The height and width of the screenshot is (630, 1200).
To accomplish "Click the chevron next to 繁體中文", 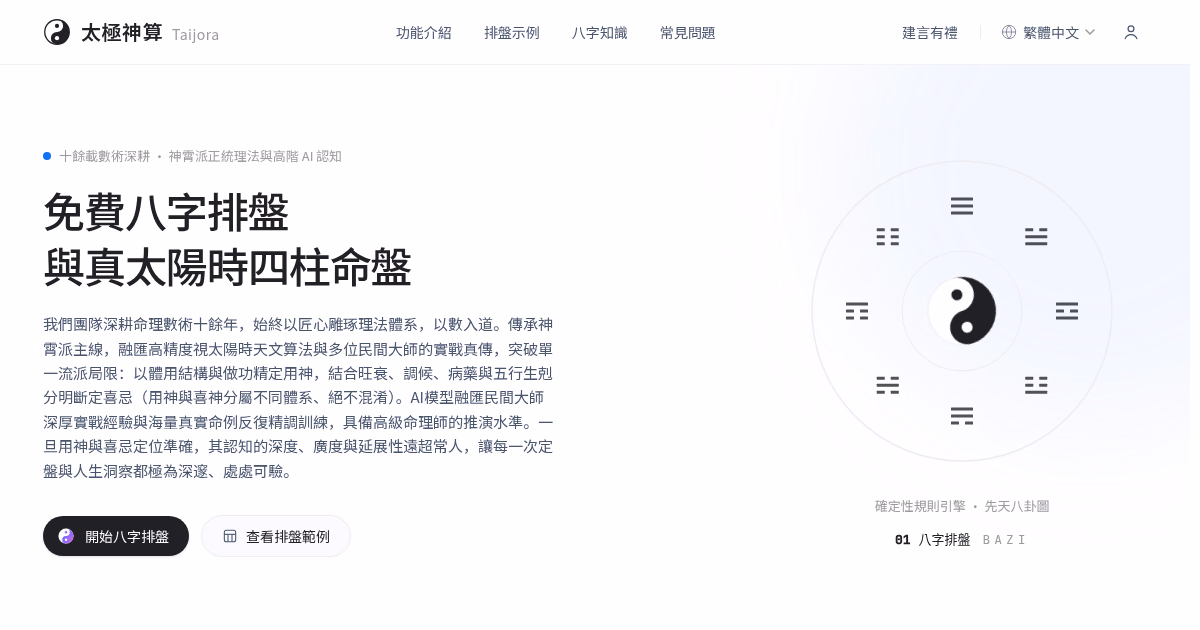I will click(1090, 32).
